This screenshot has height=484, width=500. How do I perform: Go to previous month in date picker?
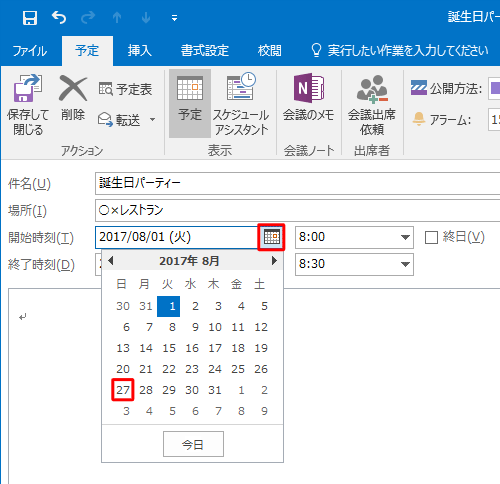111,261
